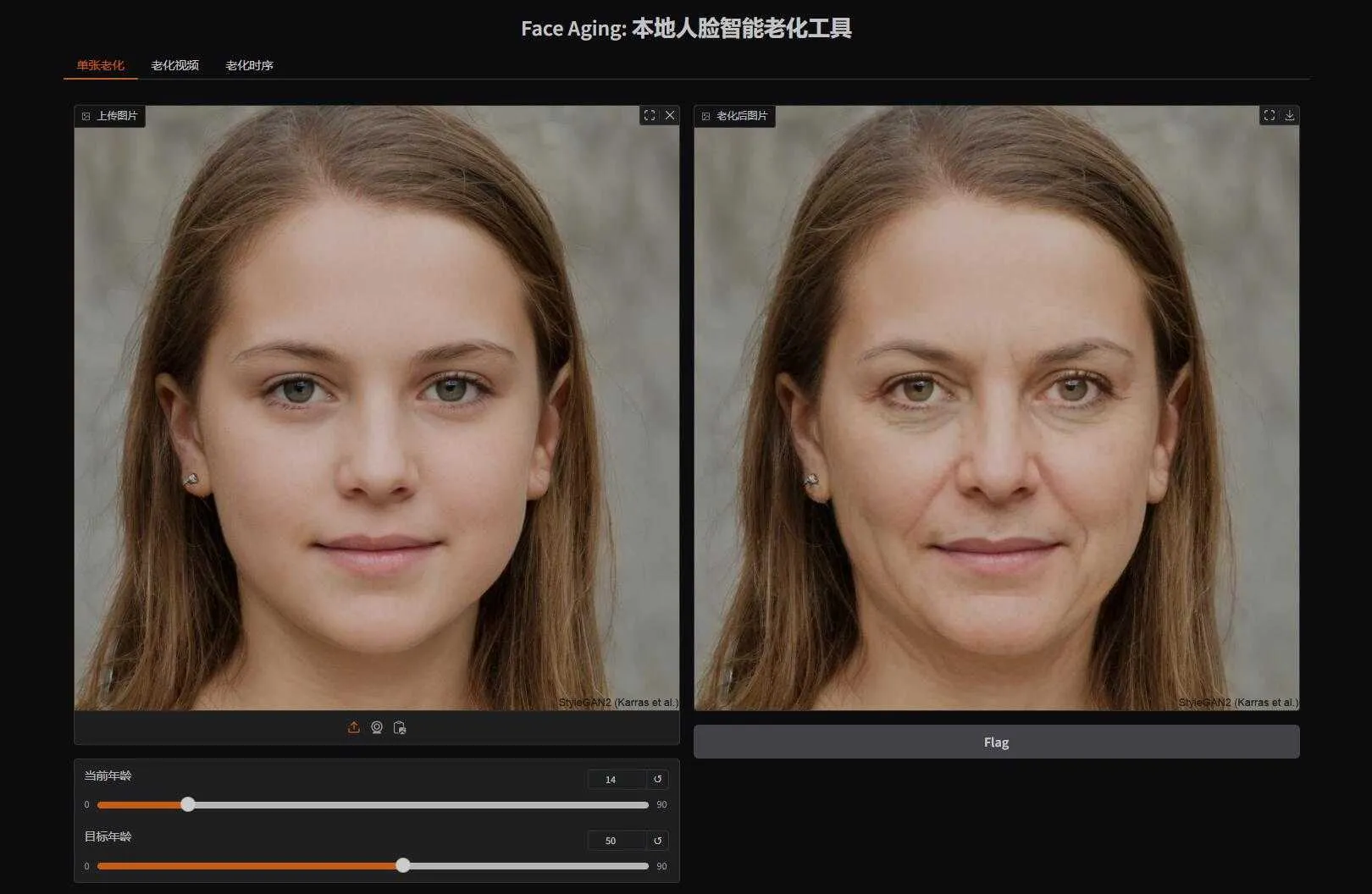Switch to the 老化视频 tab
The height and width of the screenshot is (894, 1372).
pos(174,66)
